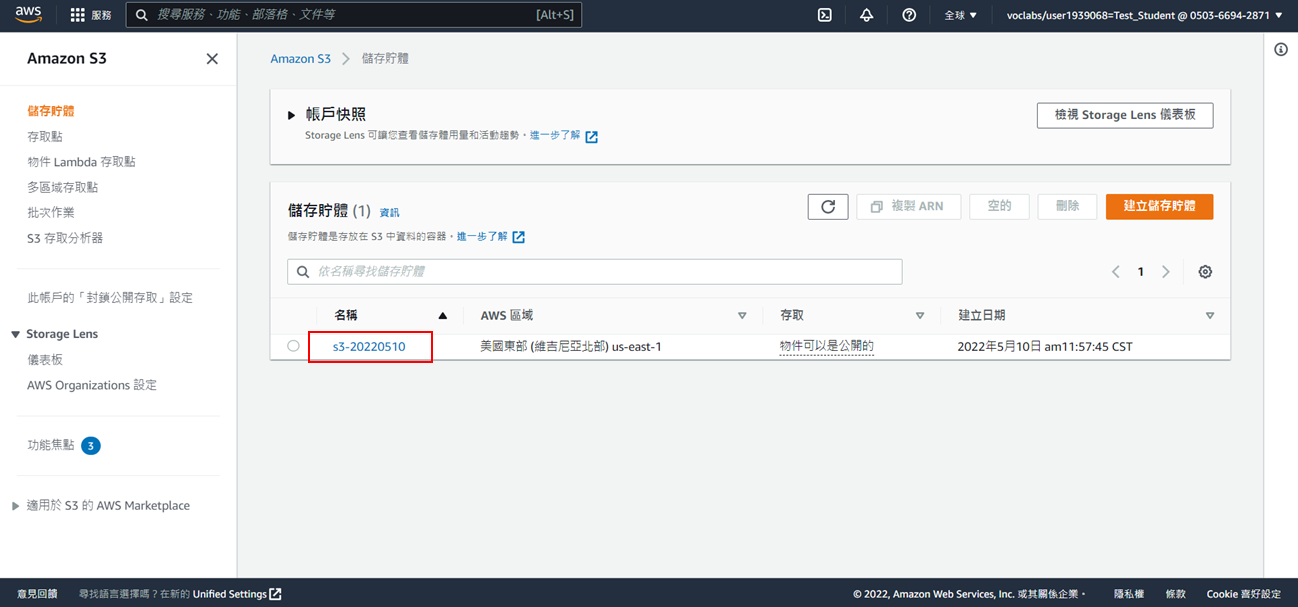Open 多區域存取點 sidebar item
Screen dimensions: 1298x607
63,187
